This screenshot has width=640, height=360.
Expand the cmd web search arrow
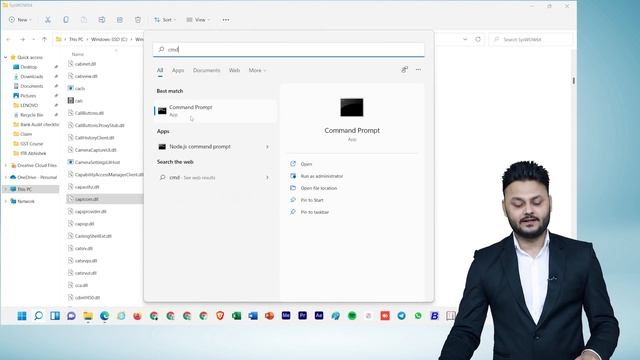pyautogui.click(x=267, y=178)
